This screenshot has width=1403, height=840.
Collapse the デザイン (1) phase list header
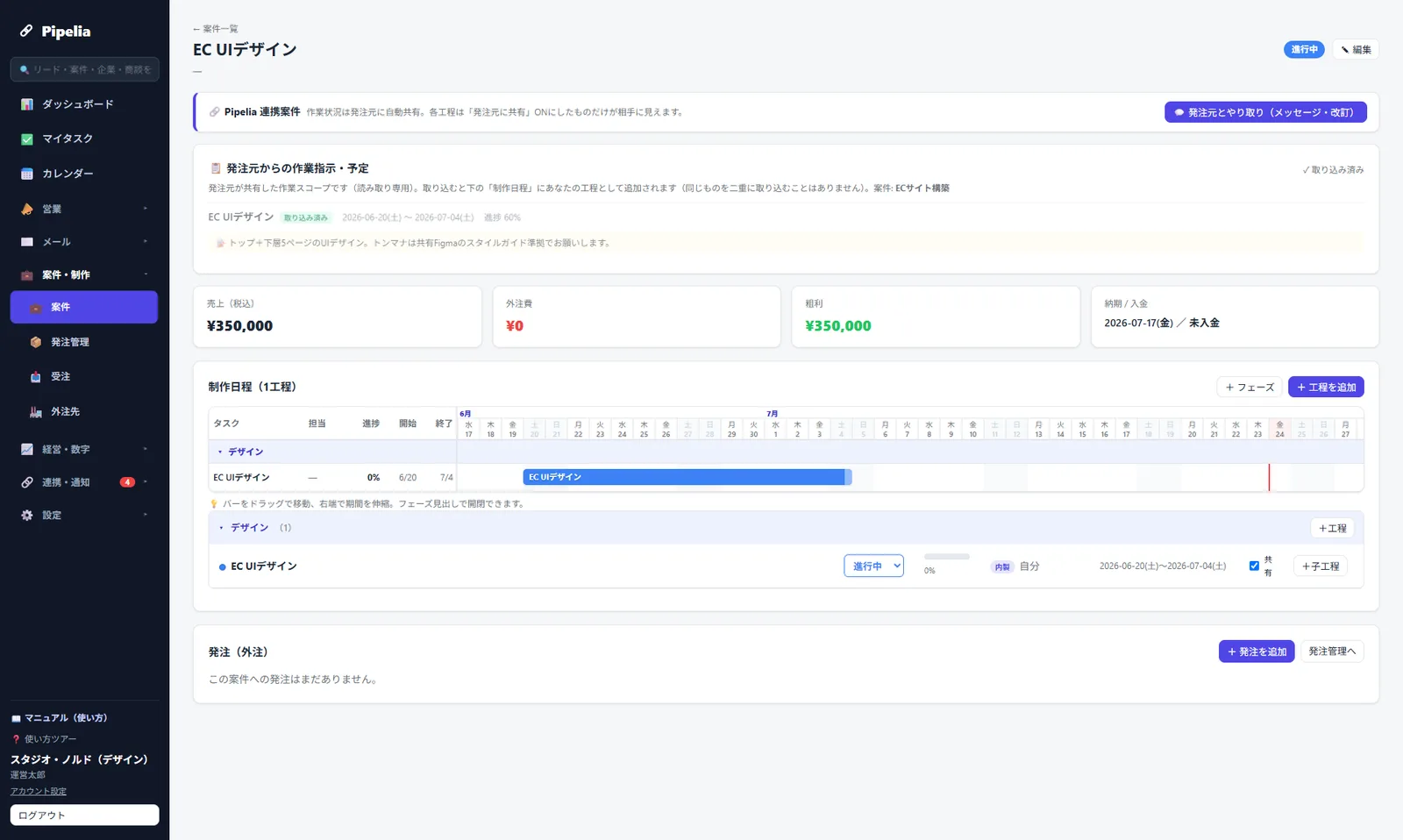click(x=221, y=528)
